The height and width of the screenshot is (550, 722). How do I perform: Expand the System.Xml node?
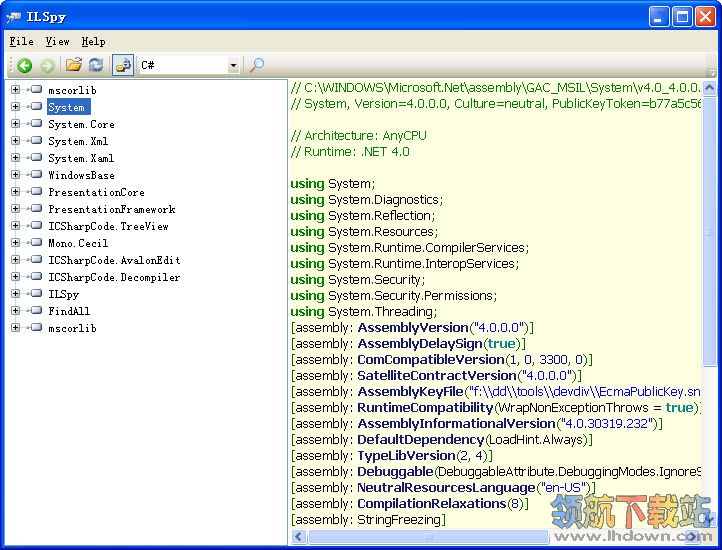pos(16,140)
